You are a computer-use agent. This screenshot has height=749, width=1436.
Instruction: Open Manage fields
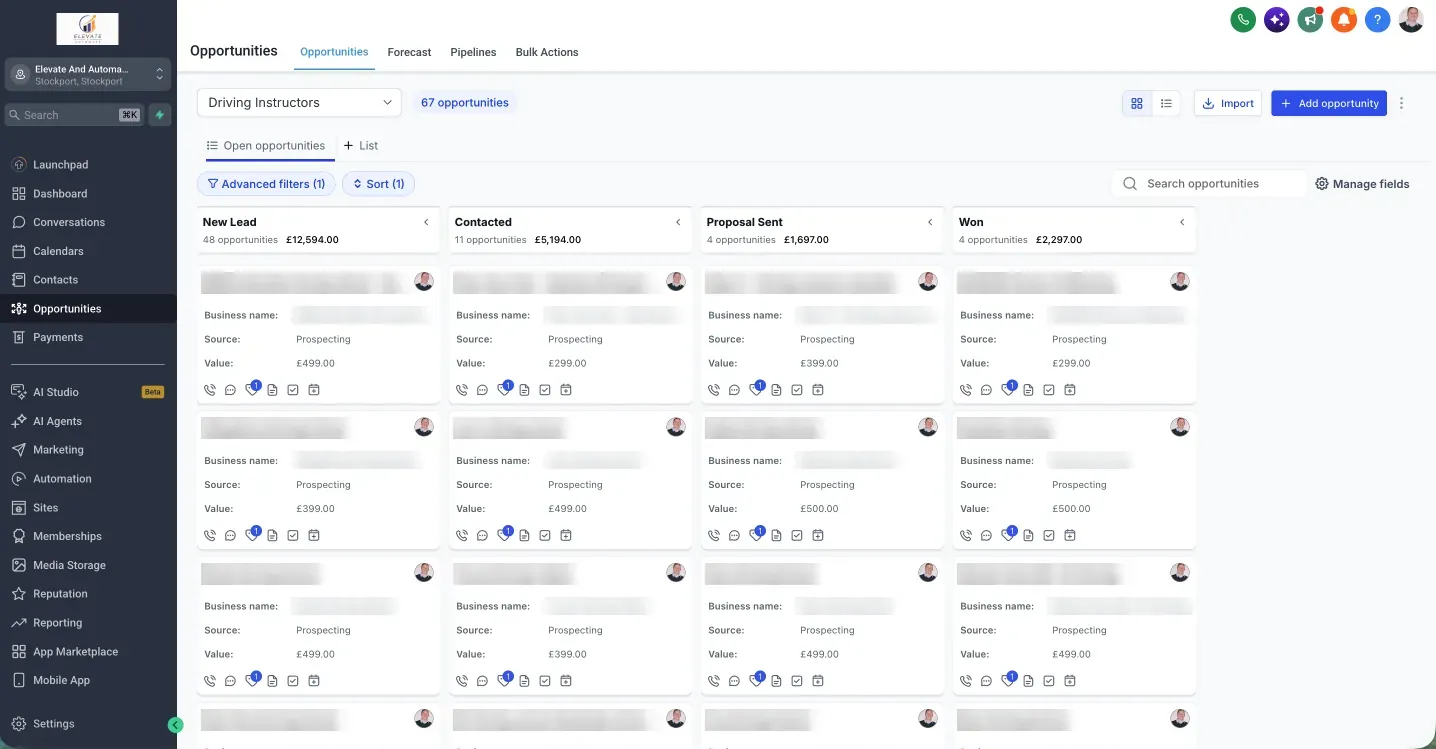(x=1362, y=184)
